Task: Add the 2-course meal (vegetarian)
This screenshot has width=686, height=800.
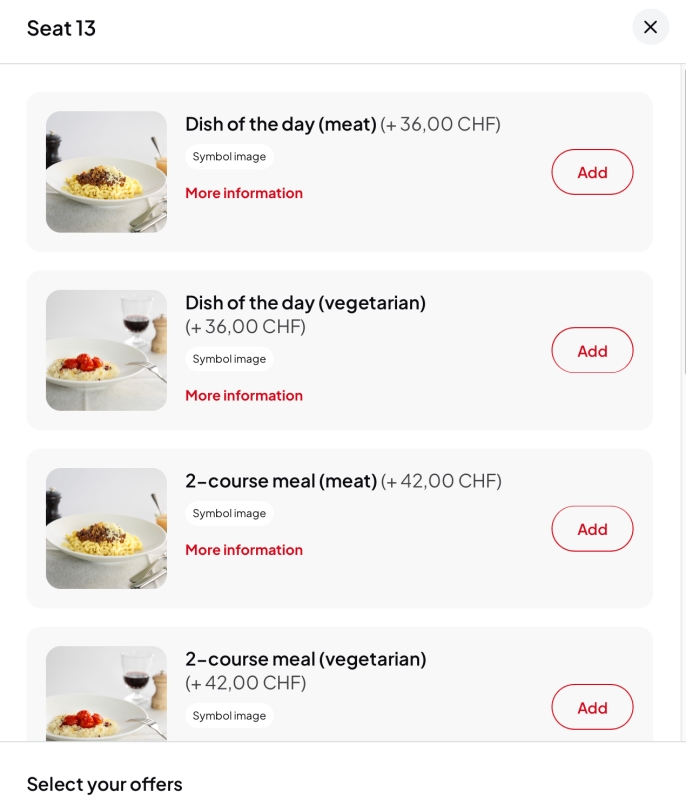Action: click(592, 707)
